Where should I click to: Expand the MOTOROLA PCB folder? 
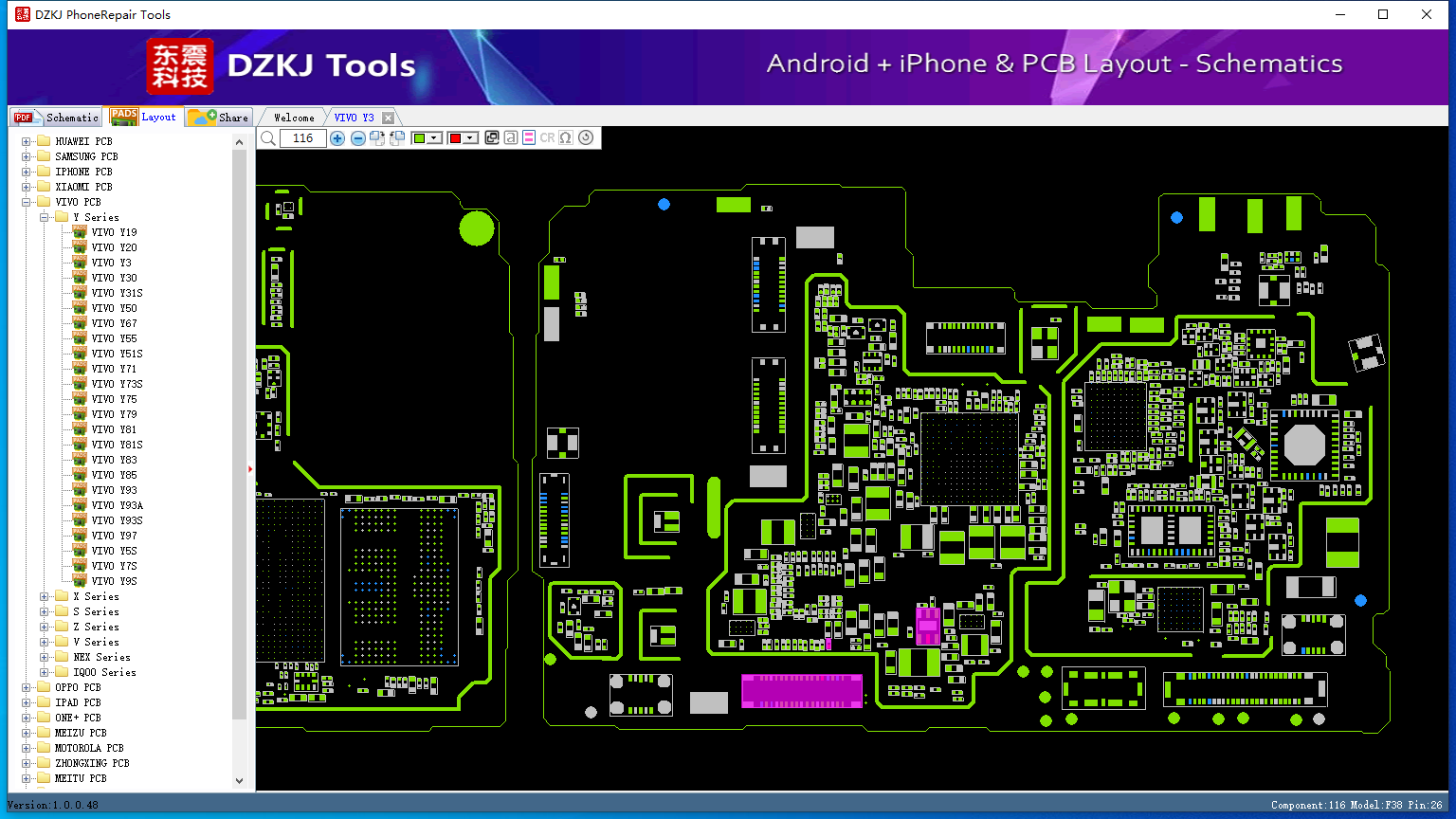pyautogui.click(x=27, y=748)
